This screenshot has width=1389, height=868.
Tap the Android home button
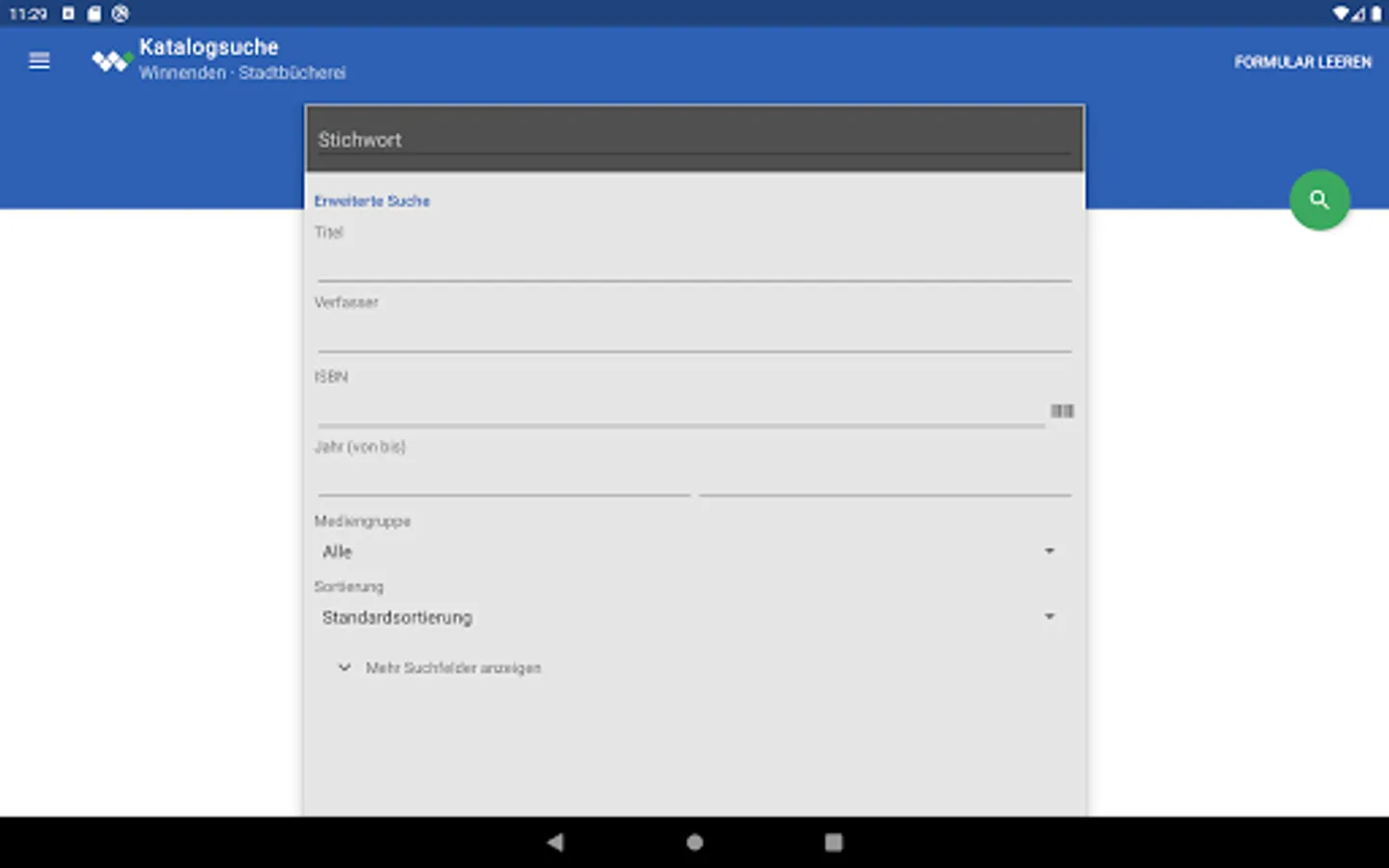[694, 842]
